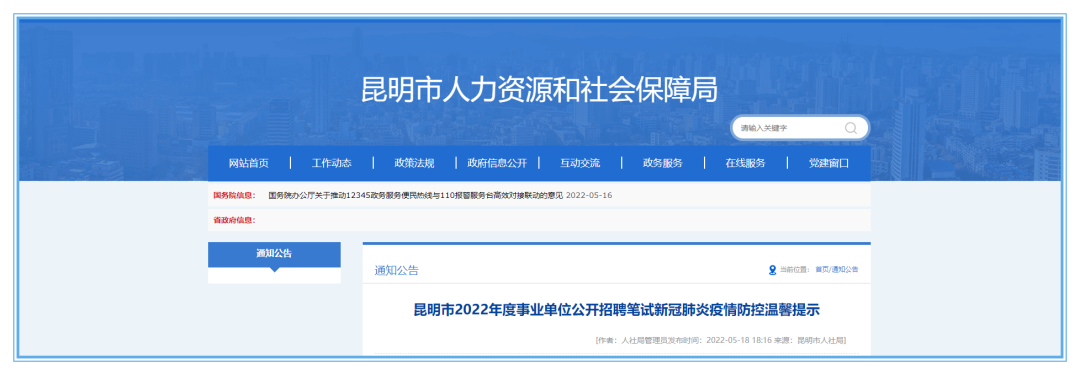The height and width of the screenshot is (375, 1080).
Task: Click the 来源：昆明市人社局 text
Action: 810,341
